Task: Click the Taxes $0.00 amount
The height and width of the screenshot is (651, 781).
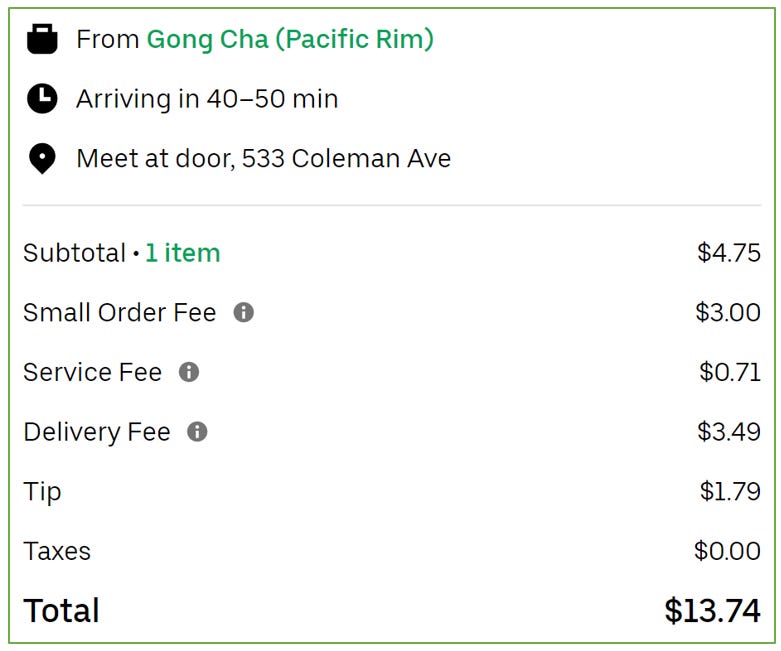Action: [x=727, y=551]
